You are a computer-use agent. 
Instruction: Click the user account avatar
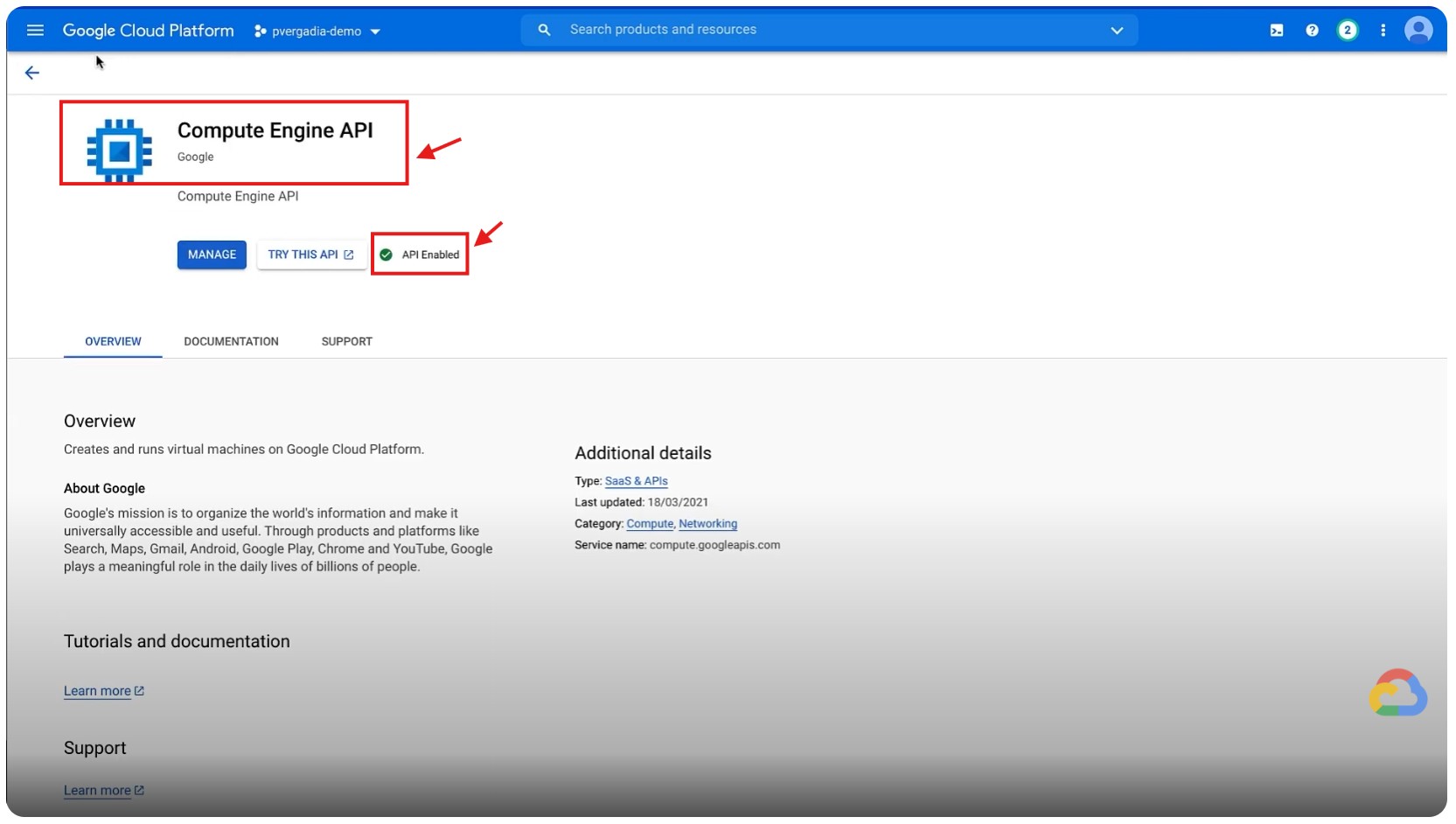coord(1418,31)
